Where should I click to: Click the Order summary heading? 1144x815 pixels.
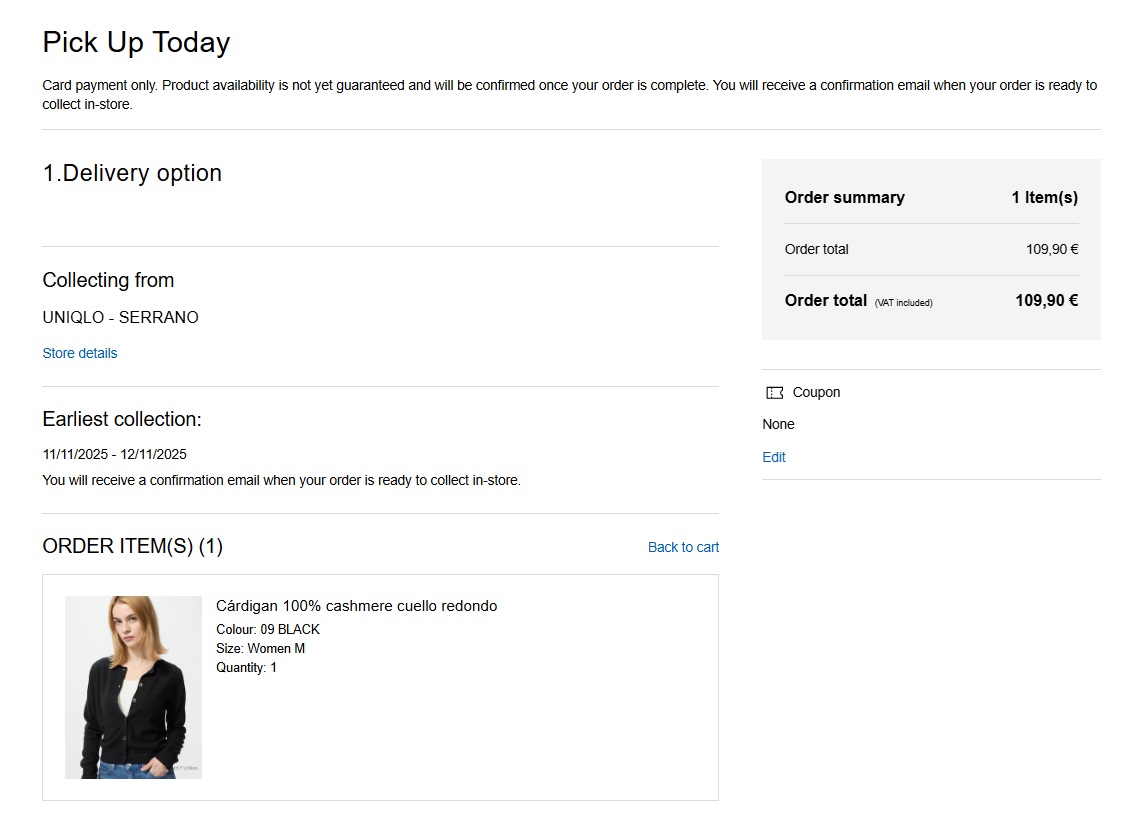844,197
